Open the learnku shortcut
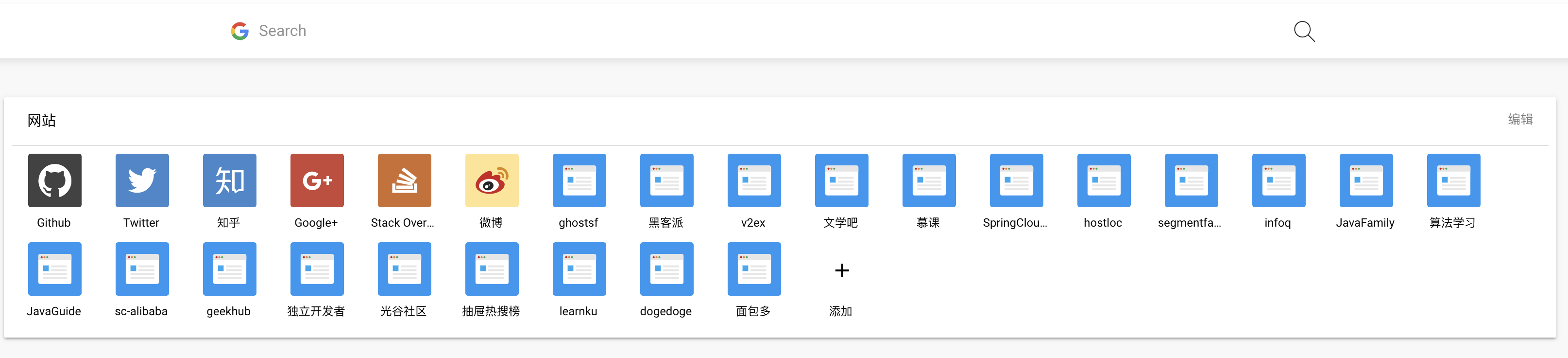This screenshot has height=358, width=1568. coord(579,269)
